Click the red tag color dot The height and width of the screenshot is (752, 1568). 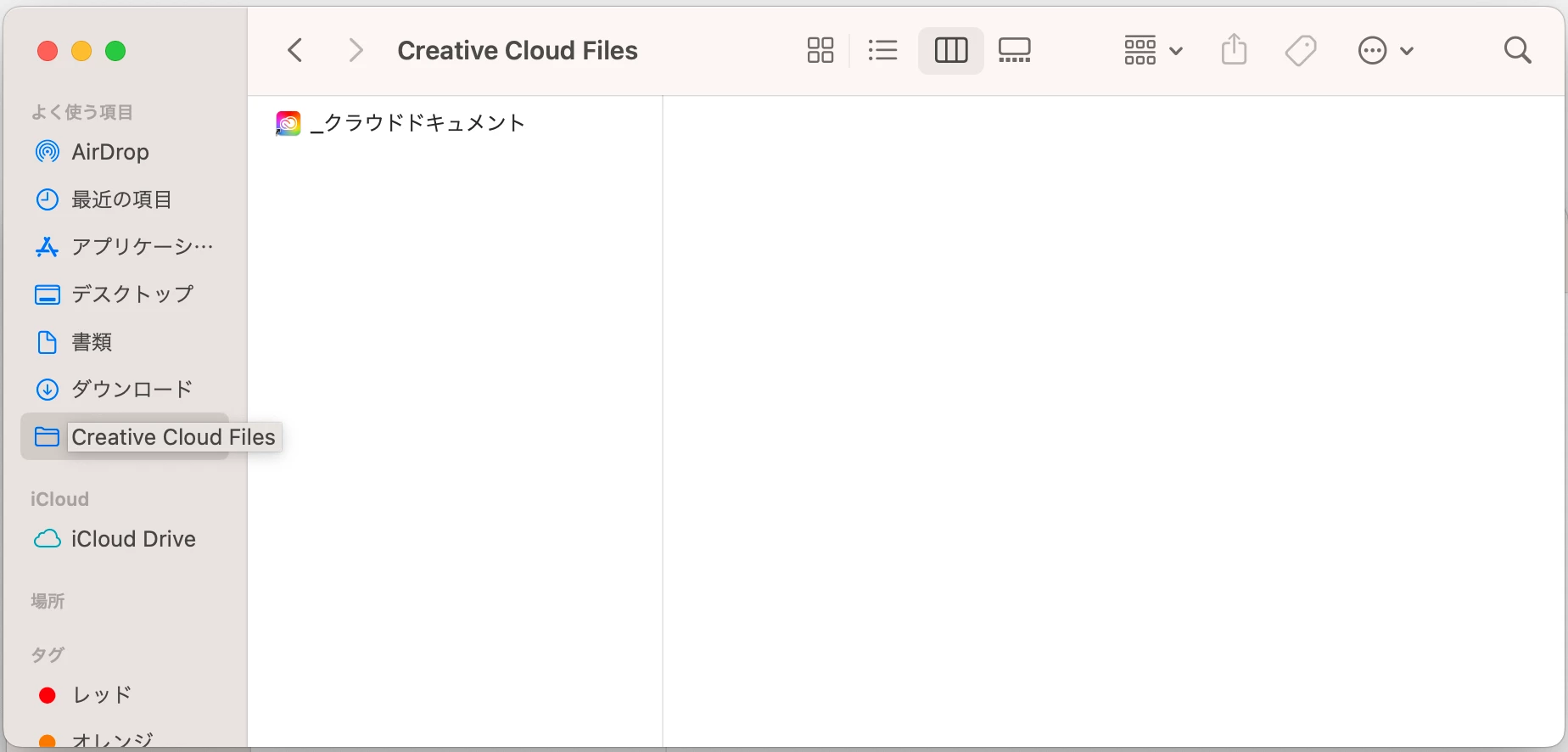point(48,696)
